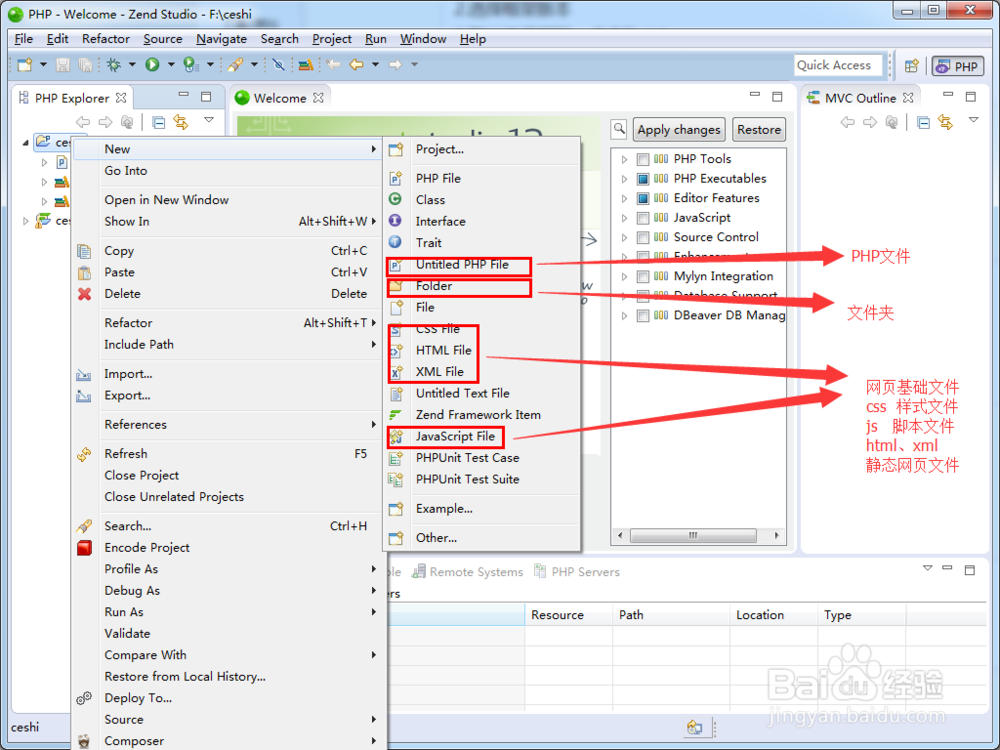Open the Window menu
The width and height of the screenshot is (1000, 750).
point(423,39)
